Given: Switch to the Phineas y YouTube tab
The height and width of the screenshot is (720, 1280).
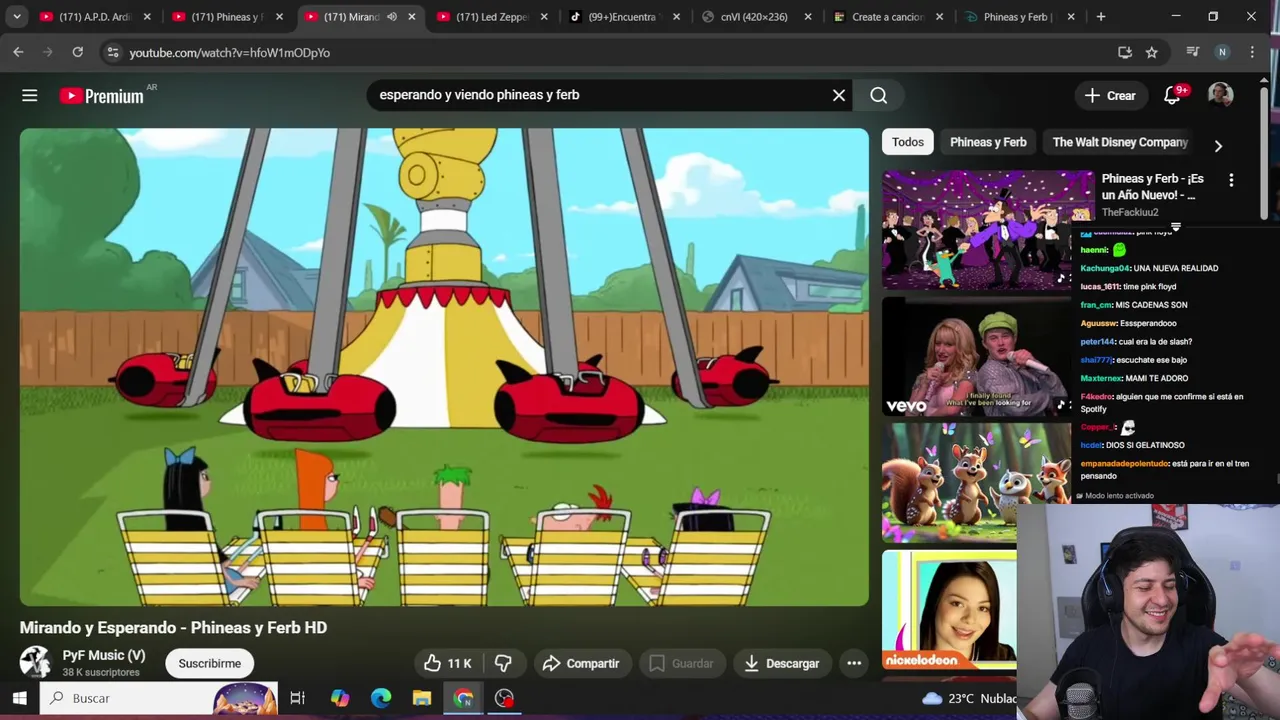Looking at the screenshot, I should point(226,17).
